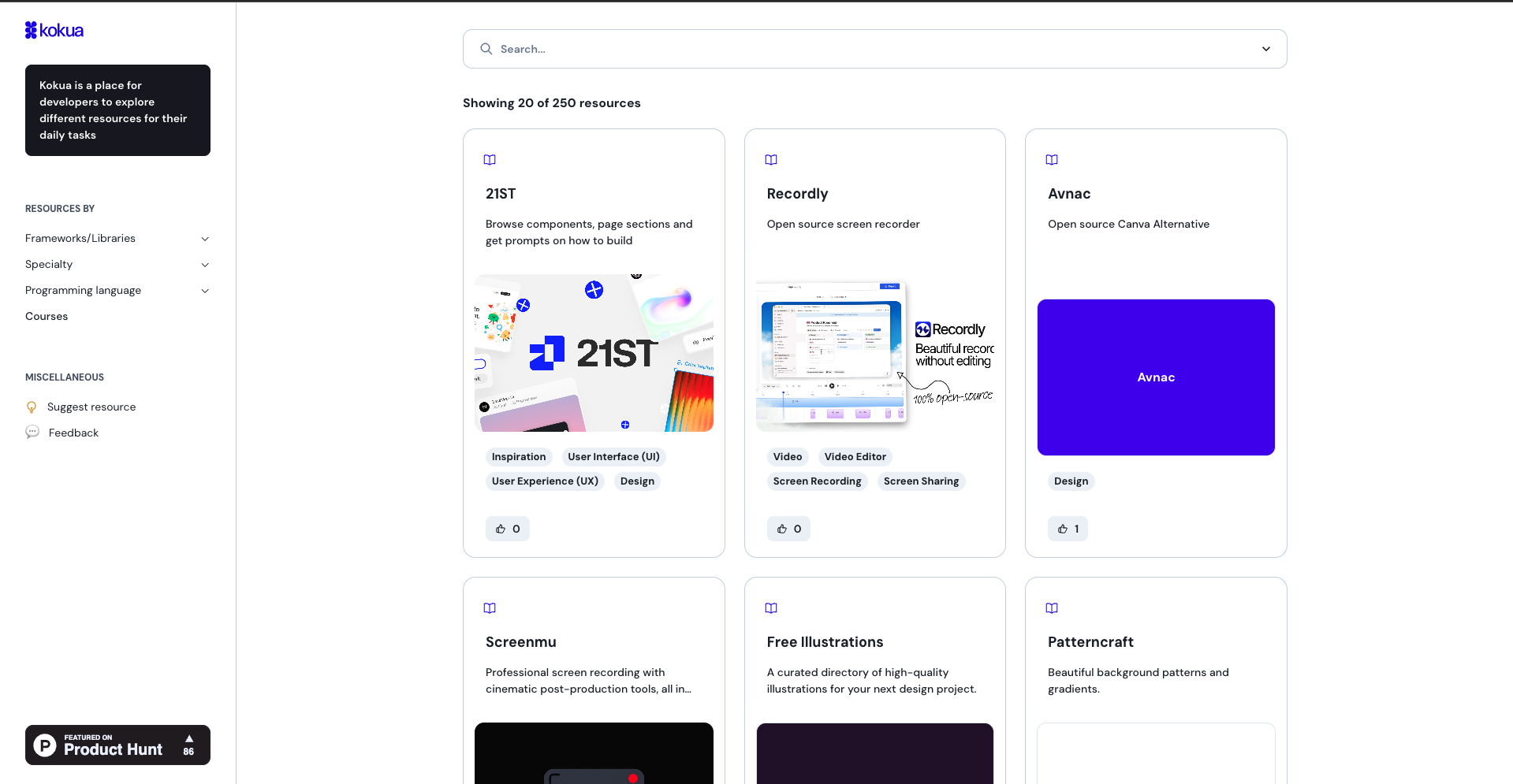Open the Patterncraft resource title
The height and width of the screenshot is (784, 1513).
click(x=1090, y=642)
